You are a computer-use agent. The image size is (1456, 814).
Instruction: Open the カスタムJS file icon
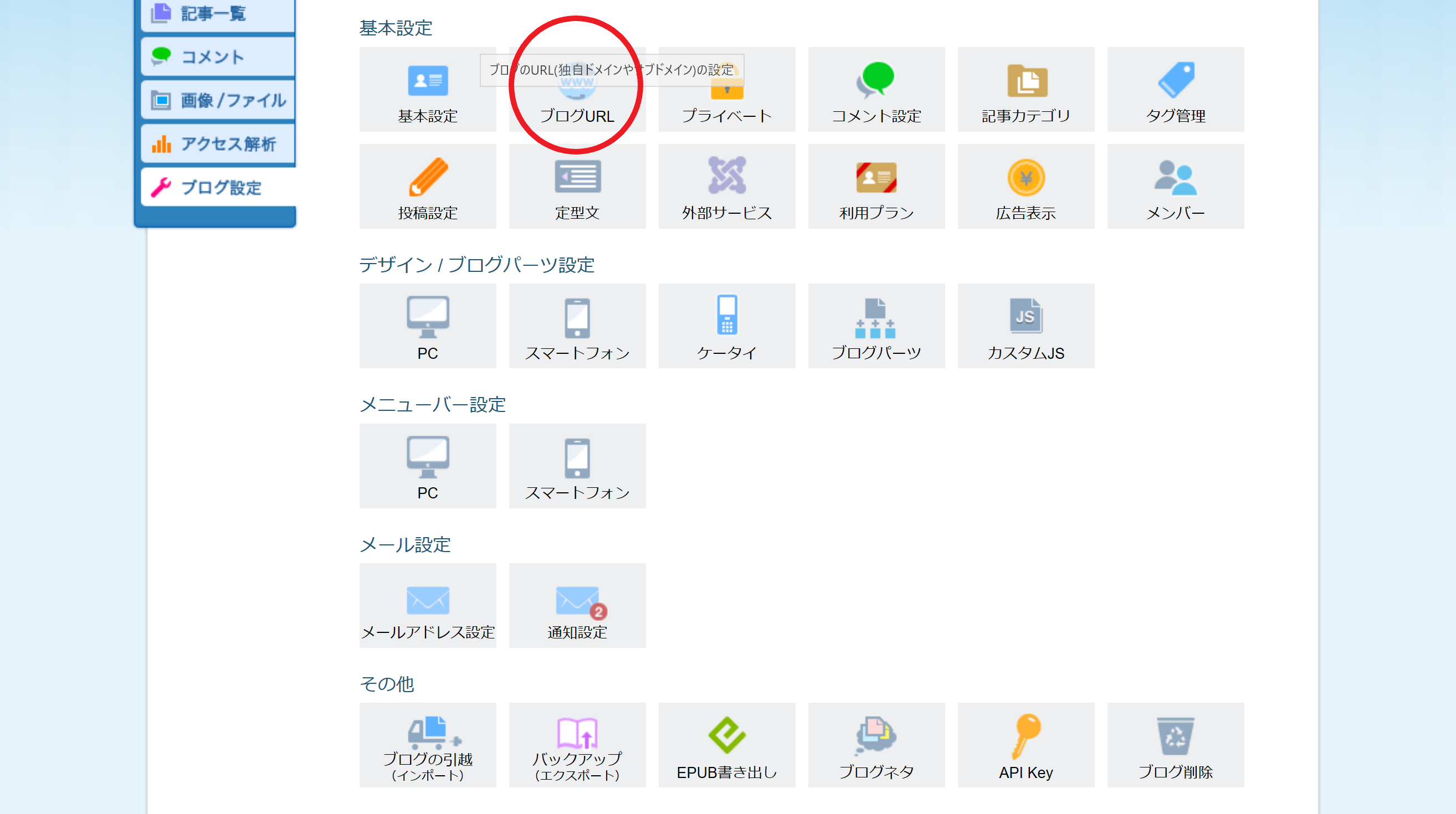click(x=1026, y=316)
